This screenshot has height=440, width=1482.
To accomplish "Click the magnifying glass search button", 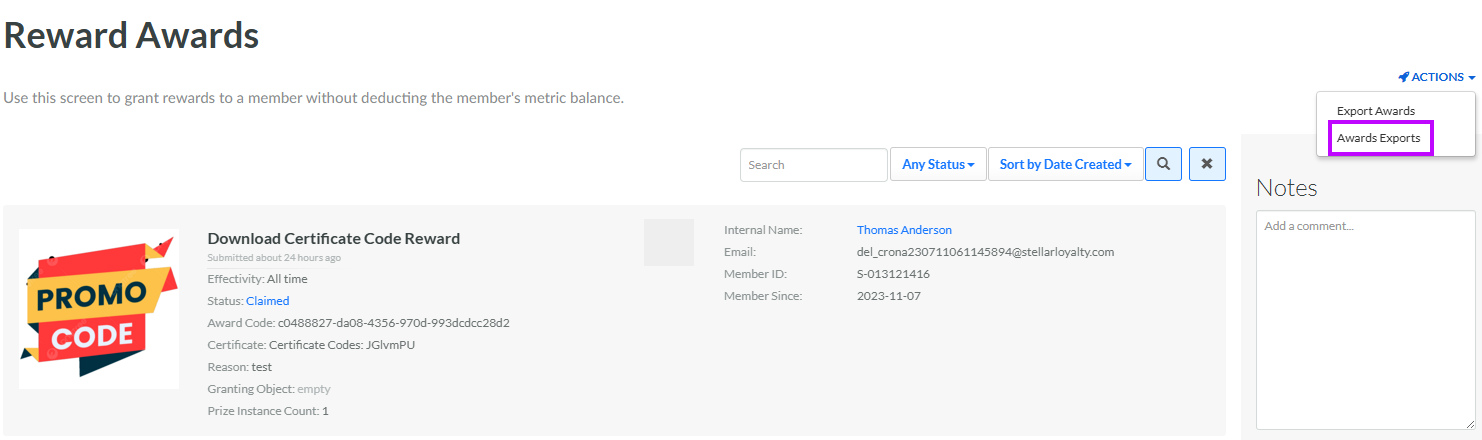I will pos(1163,164).
